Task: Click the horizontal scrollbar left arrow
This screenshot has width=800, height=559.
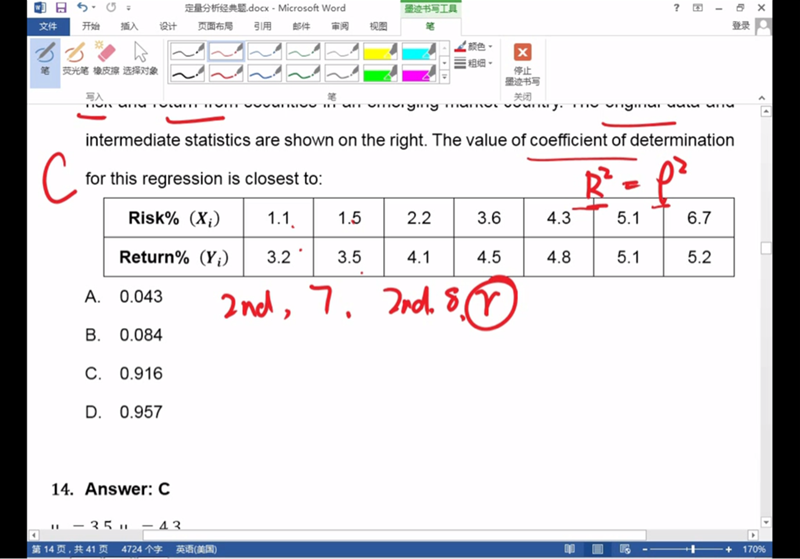Action: pos(34,535)
